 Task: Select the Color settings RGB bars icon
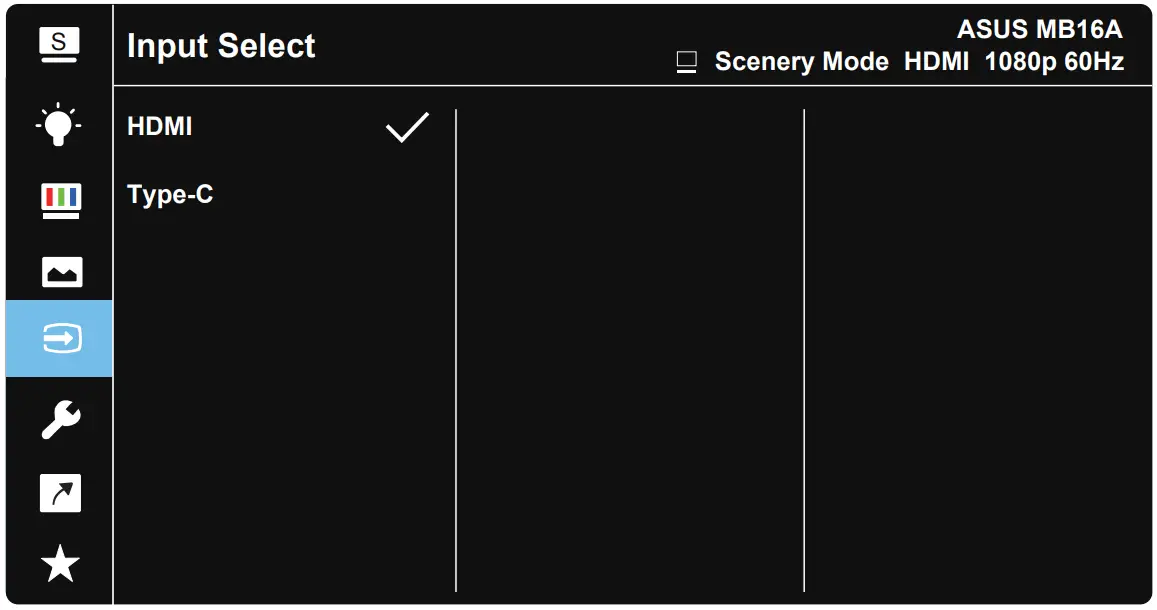pyautogui.click(x=60, y=198)
